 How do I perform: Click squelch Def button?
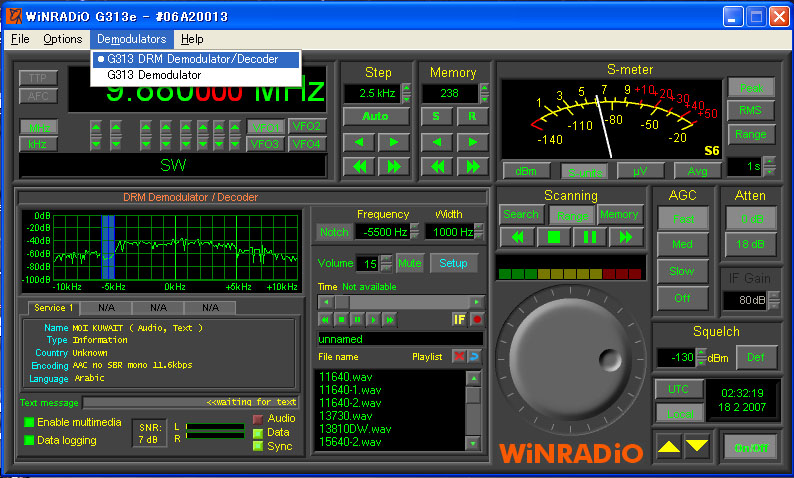756,357
